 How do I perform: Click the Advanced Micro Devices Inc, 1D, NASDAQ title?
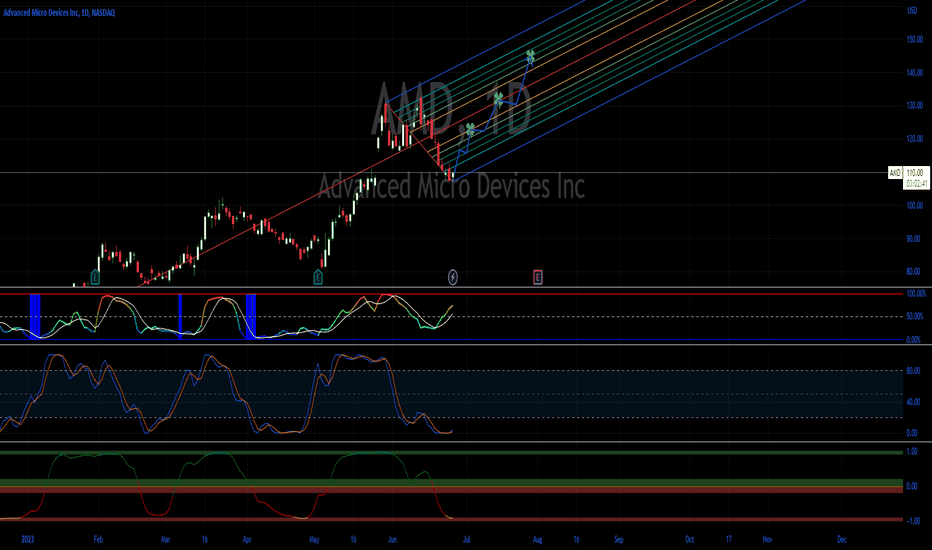(59, 12)
